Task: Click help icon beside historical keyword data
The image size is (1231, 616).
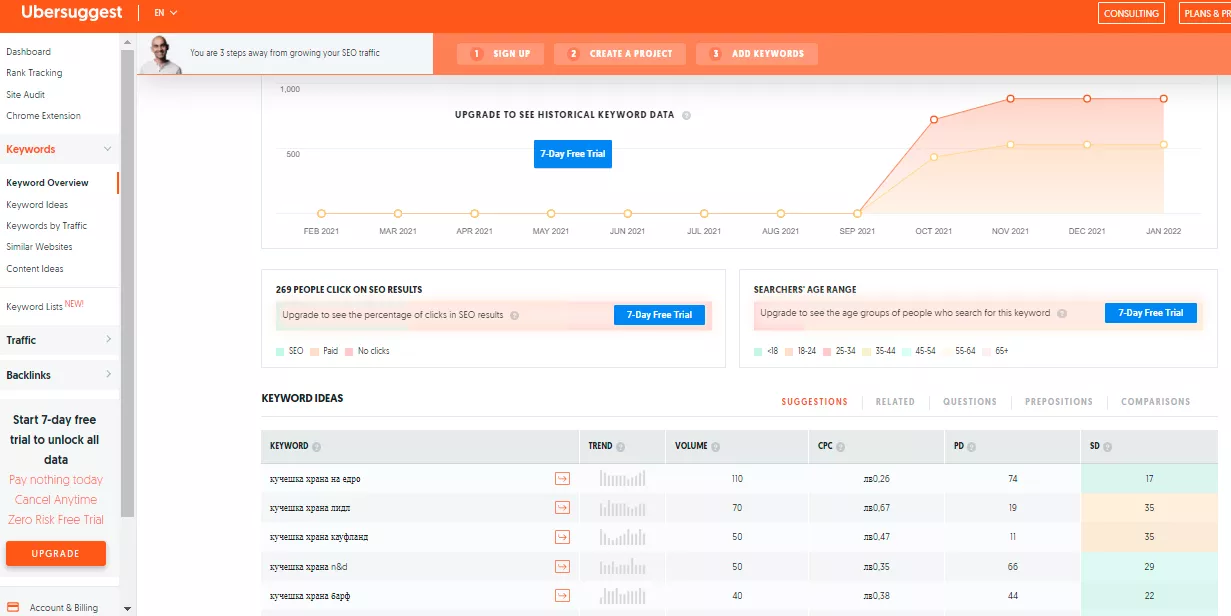Action: [686, 115]
